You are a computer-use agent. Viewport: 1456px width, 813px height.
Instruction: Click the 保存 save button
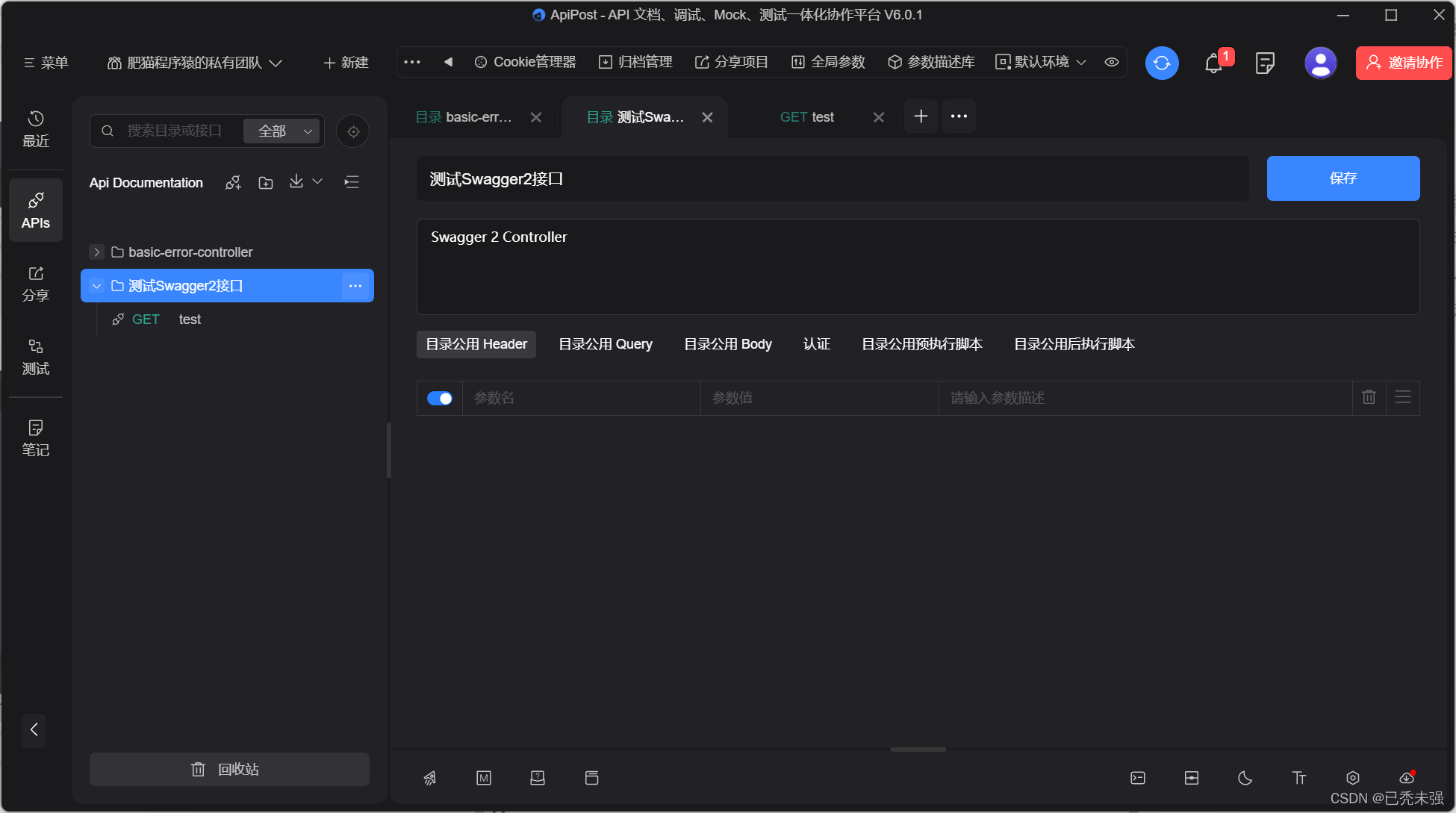click(1343, 178)
